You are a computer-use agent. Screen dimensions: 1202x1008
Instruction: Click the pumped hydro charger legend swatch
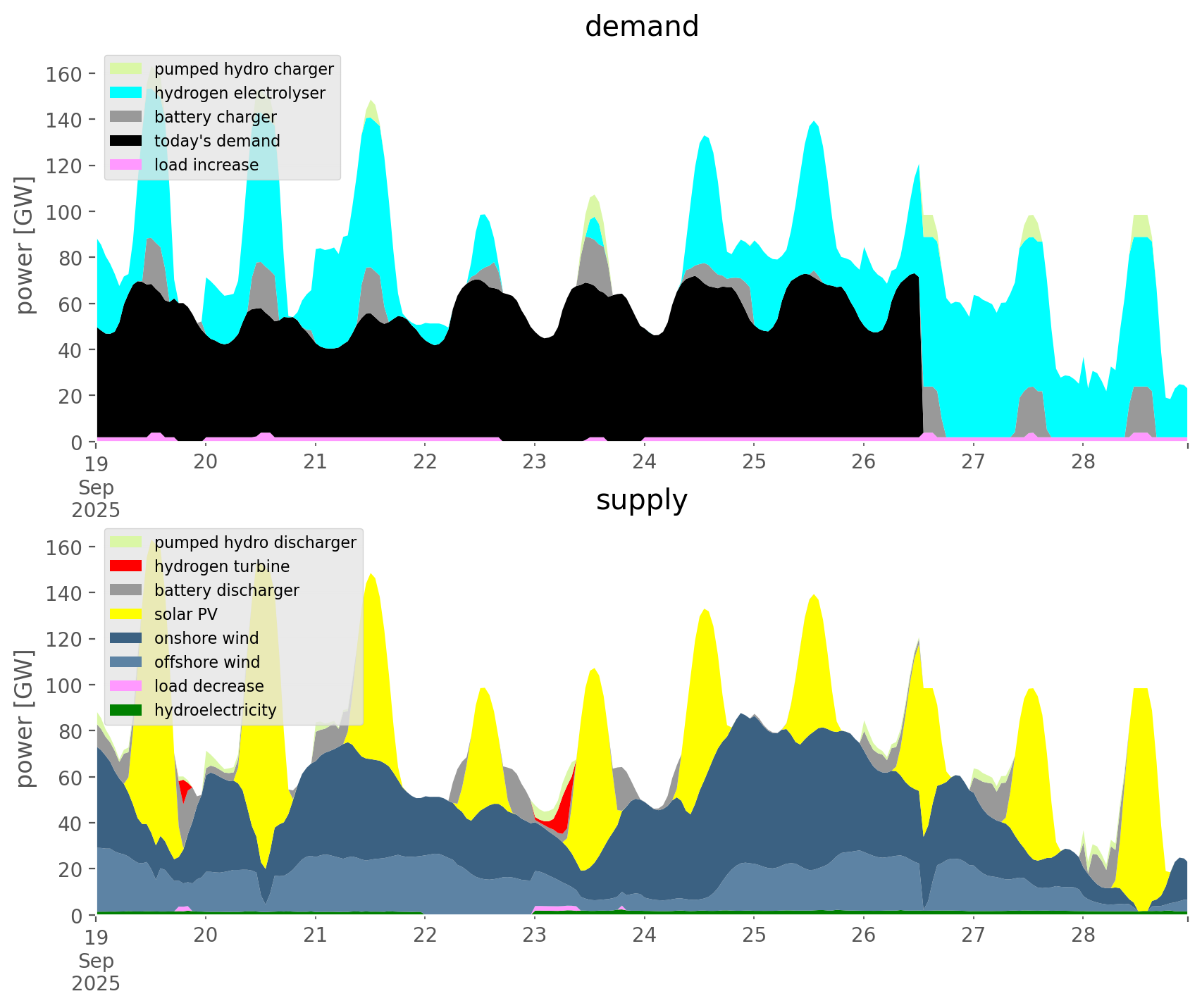pyautogui.click(x=126, y=69)
